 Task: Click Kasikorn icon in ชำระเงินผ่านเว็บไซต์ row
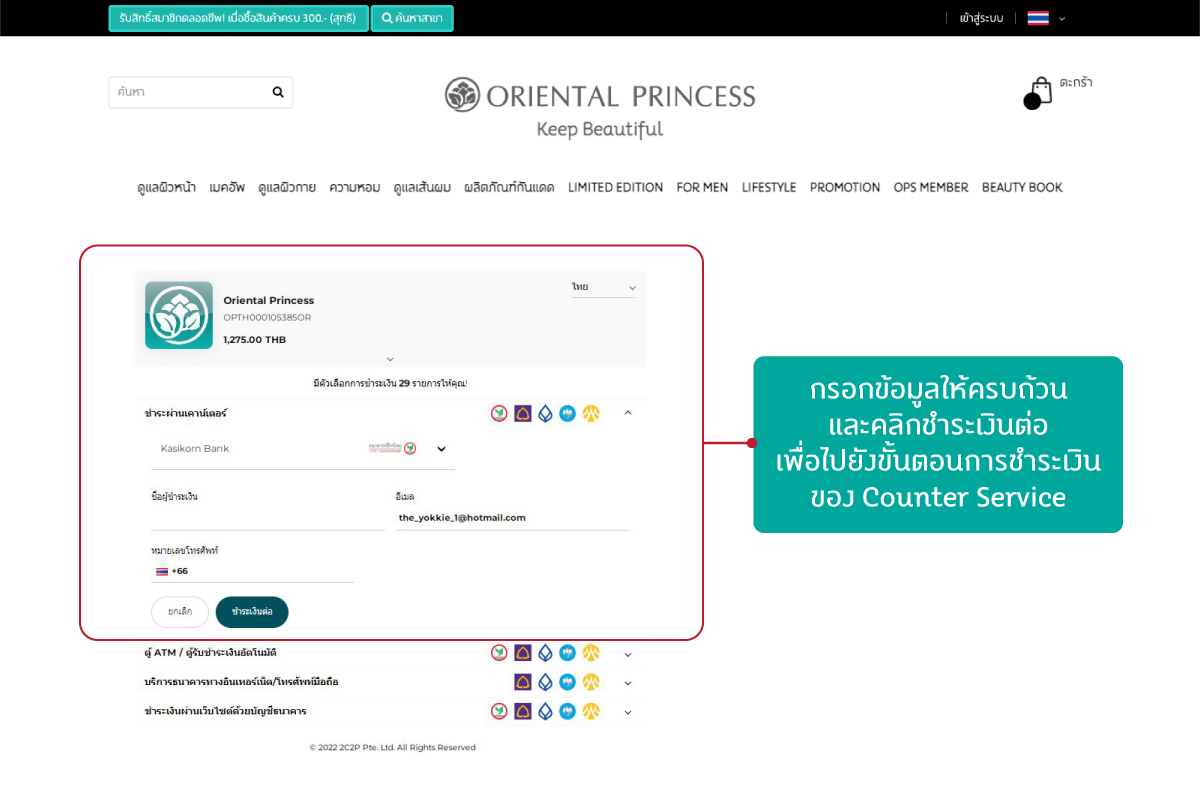pos(499,711)
